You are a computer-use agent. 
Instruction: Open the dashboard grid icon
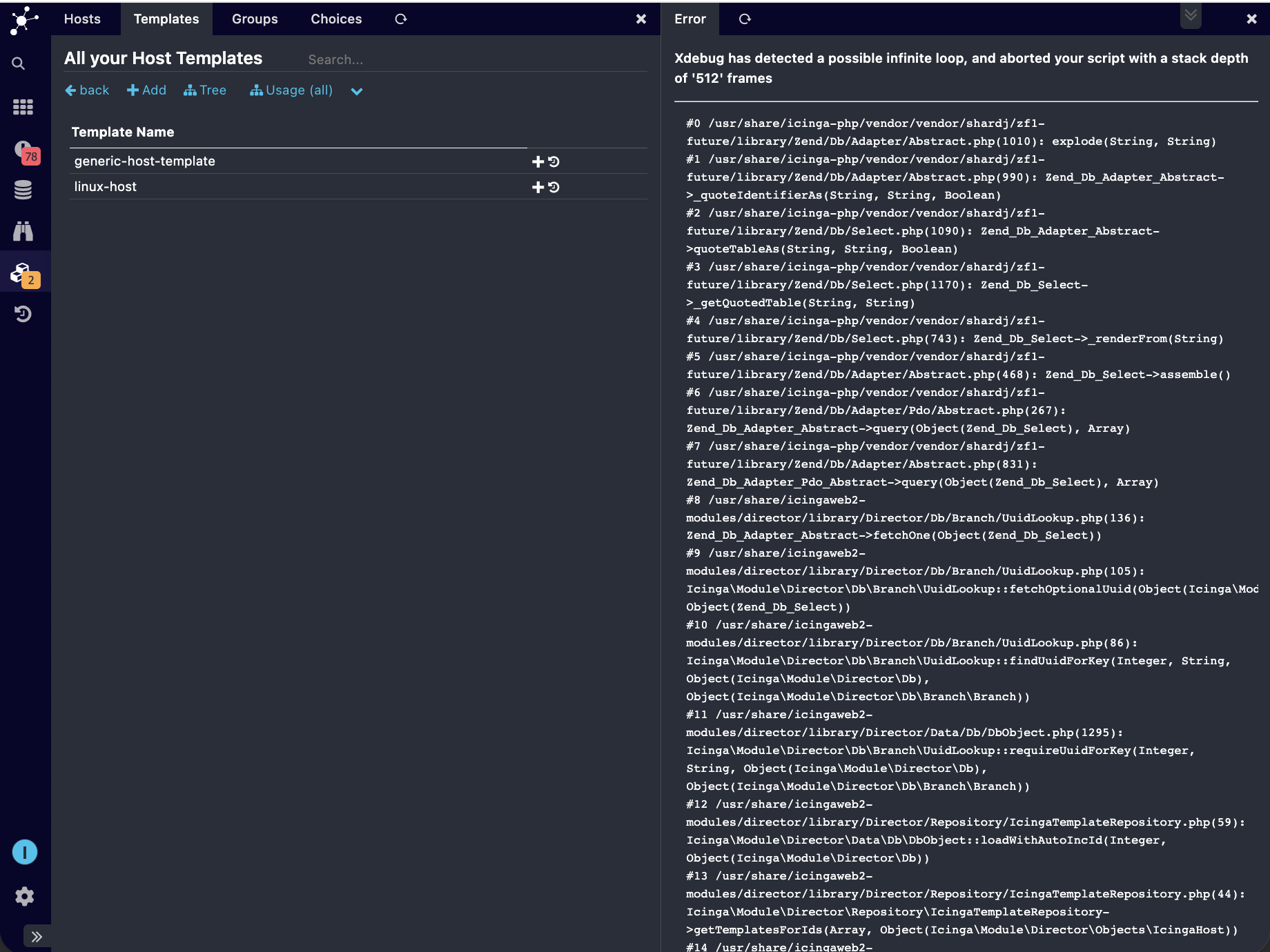point(23,107)
